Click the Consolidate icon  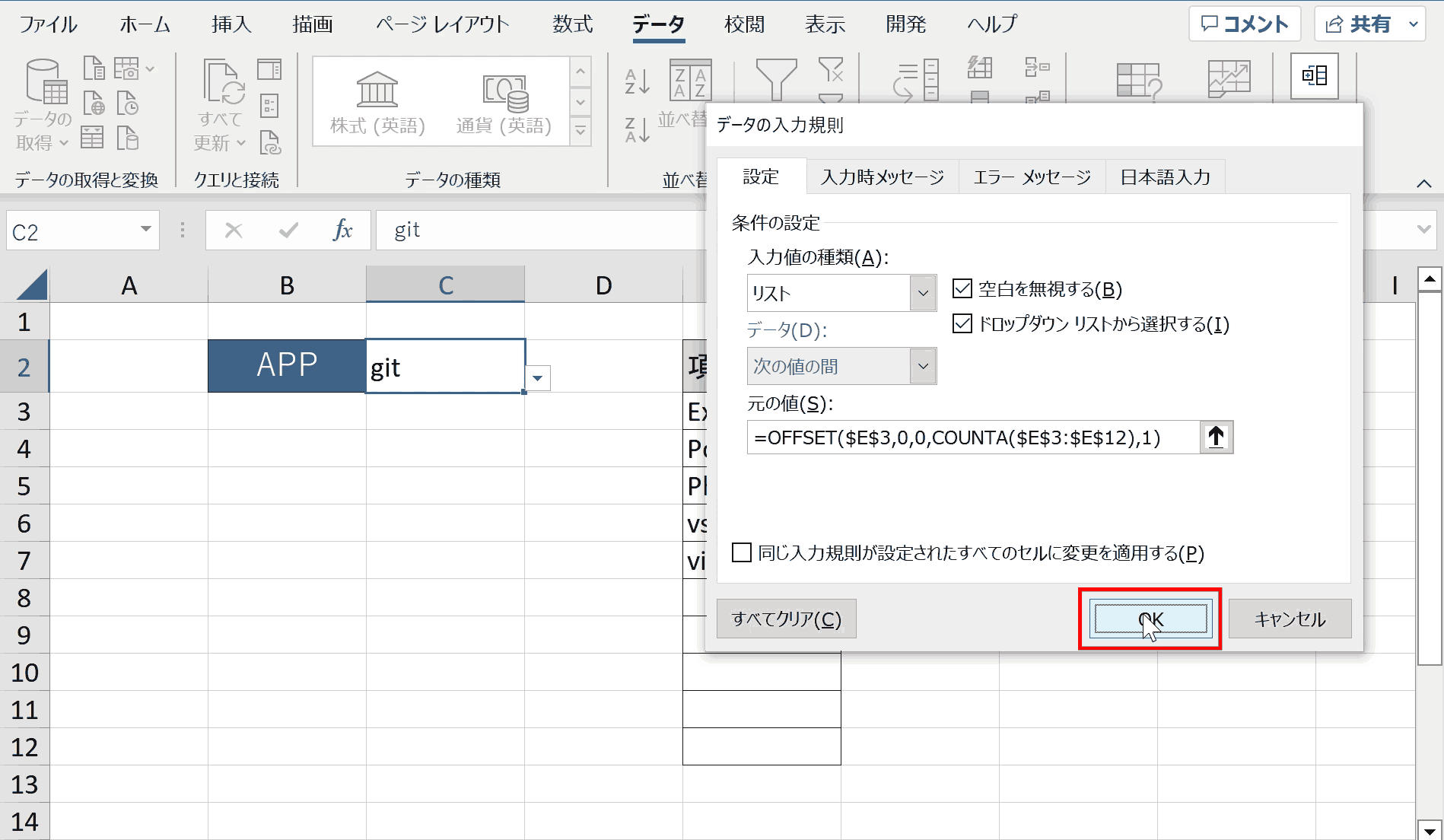pyautogui.click(x=1037, y=68)
